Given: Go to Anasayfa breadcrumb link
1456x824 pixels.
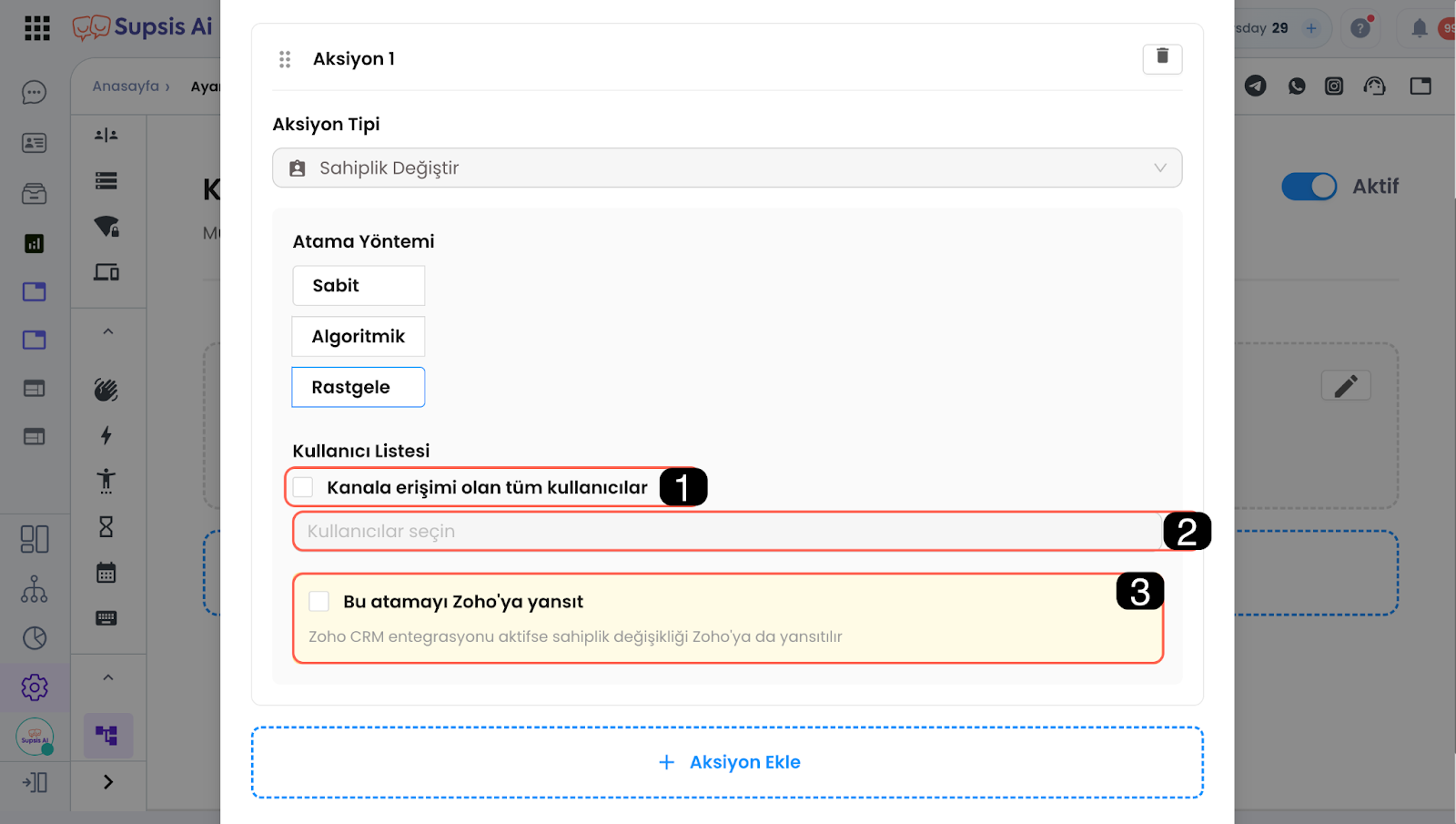Looking at the screenshot, I should click(126, 86).
